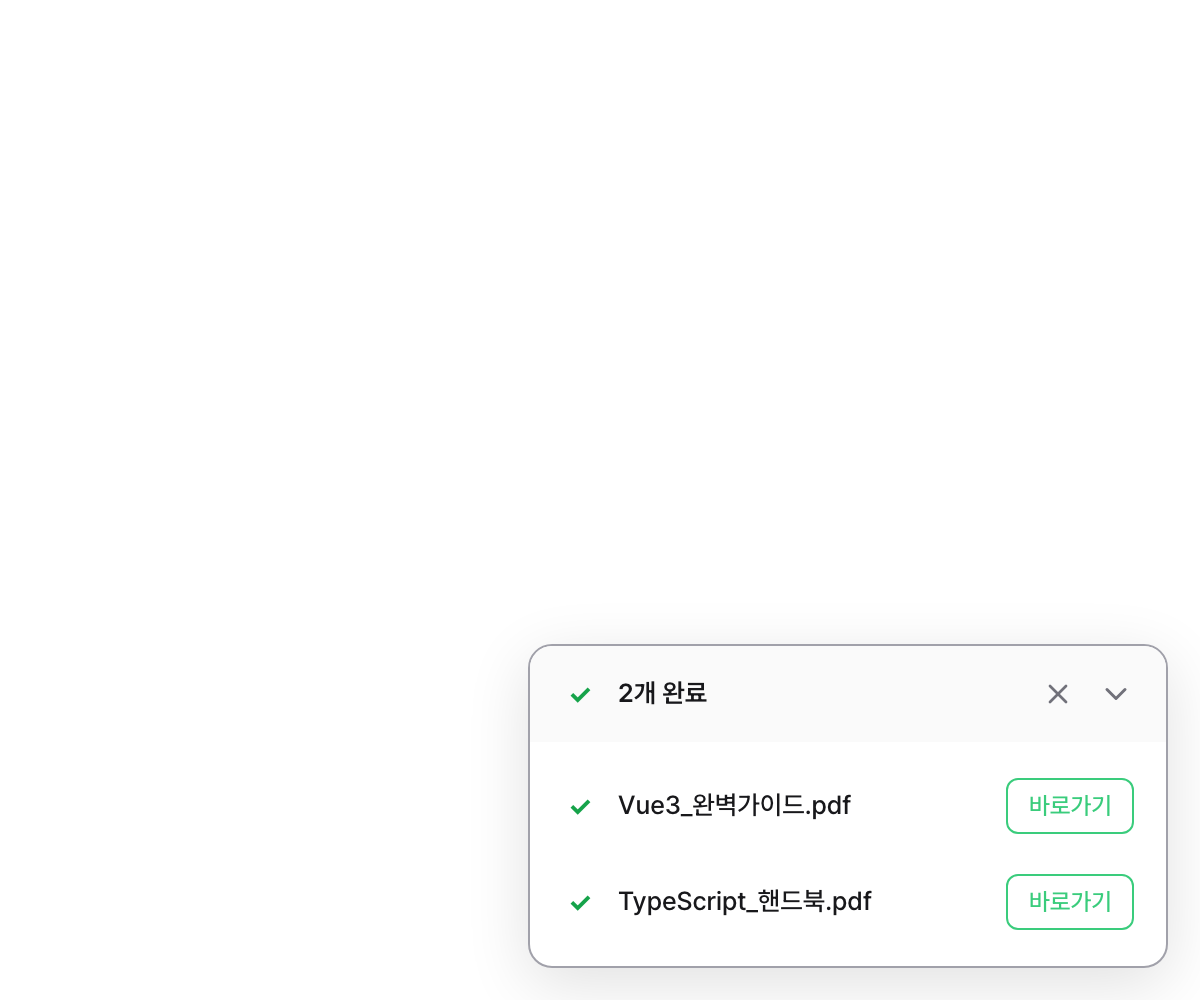1200x1000 pixels.
Task: Select the success indicator on the Vue3 row
Action: [579, 806]
